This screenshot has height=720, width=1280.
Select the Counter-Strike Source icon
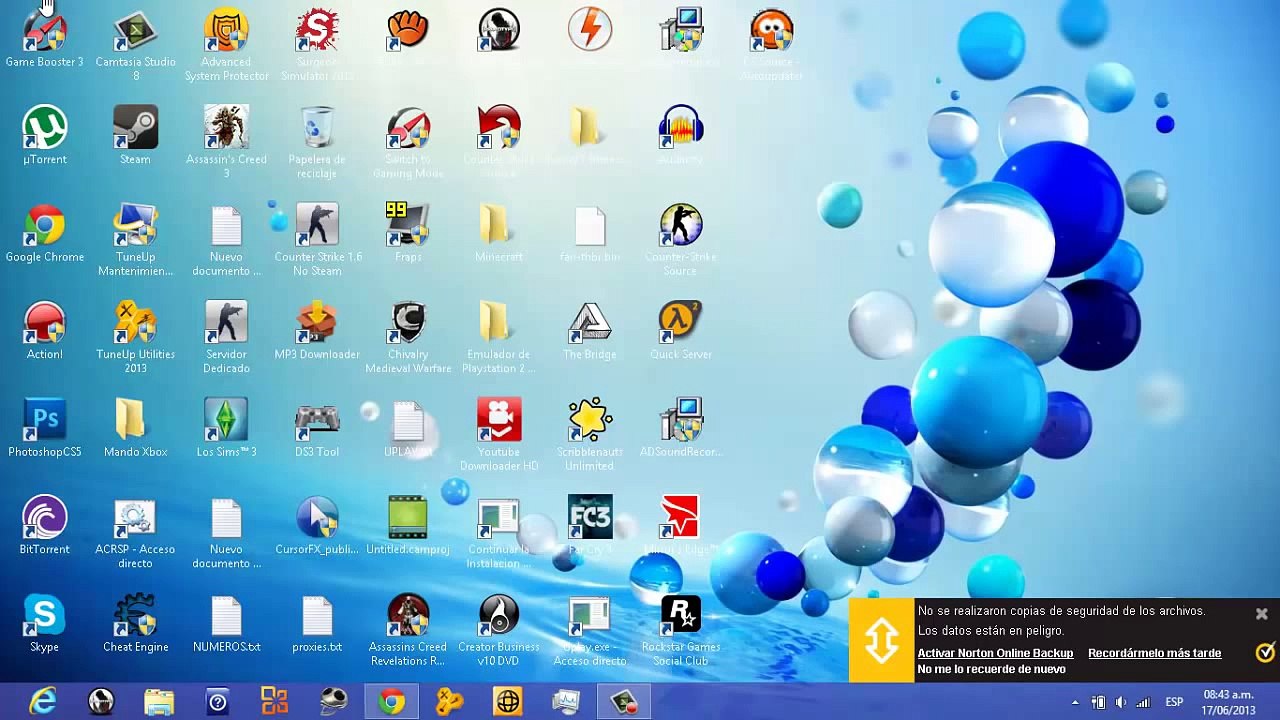[681, 240]
